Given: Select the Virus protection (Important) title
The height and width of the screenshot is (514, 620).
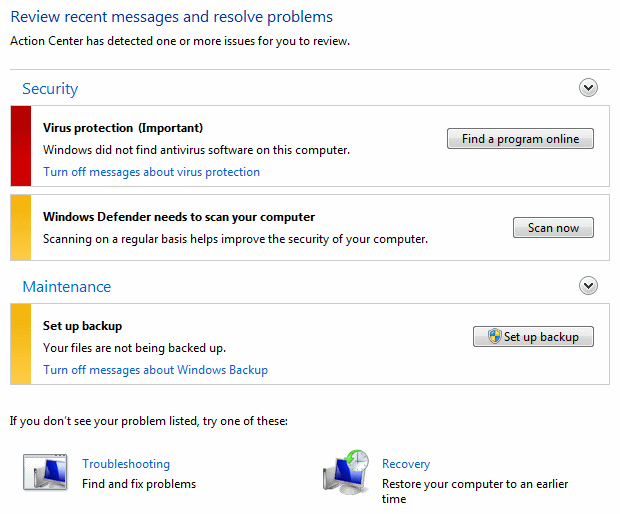Looking at the screenshot, I should [123, 128].
